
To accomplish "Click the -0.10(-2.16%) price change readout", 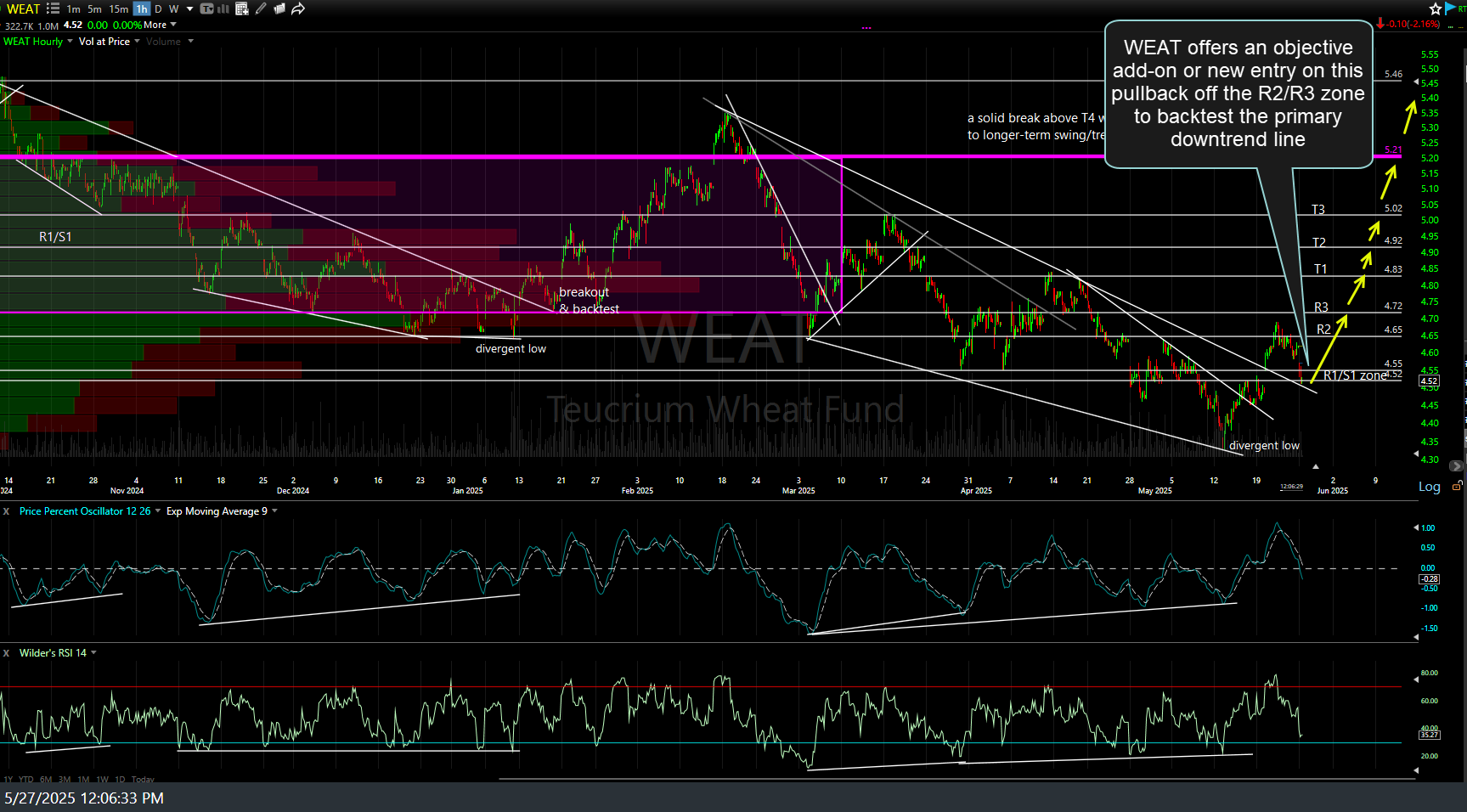I will pyautogui.click(x=1413, y=24).
